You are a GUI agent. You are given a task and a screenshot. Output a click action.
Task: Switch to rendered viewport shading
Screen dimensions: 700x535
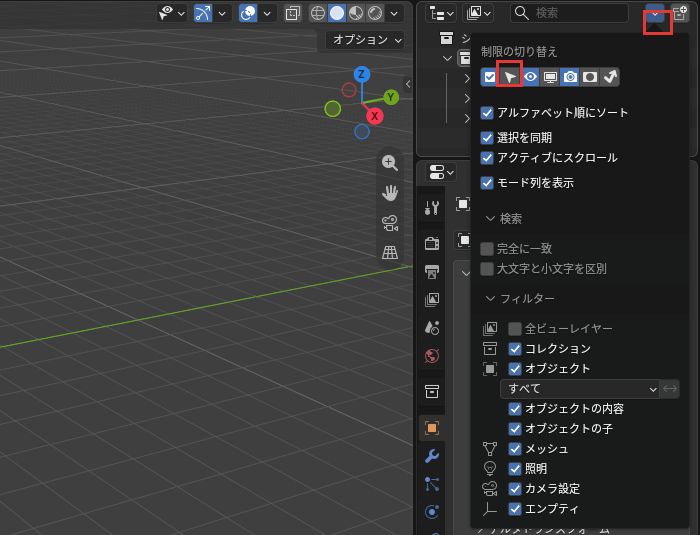tap(375, 13)
